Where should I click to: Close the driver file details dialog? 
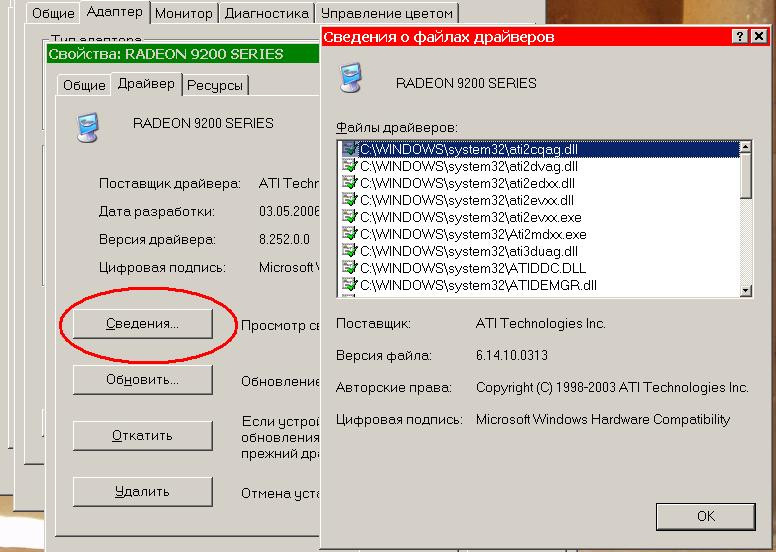click(x=758, y=36)
